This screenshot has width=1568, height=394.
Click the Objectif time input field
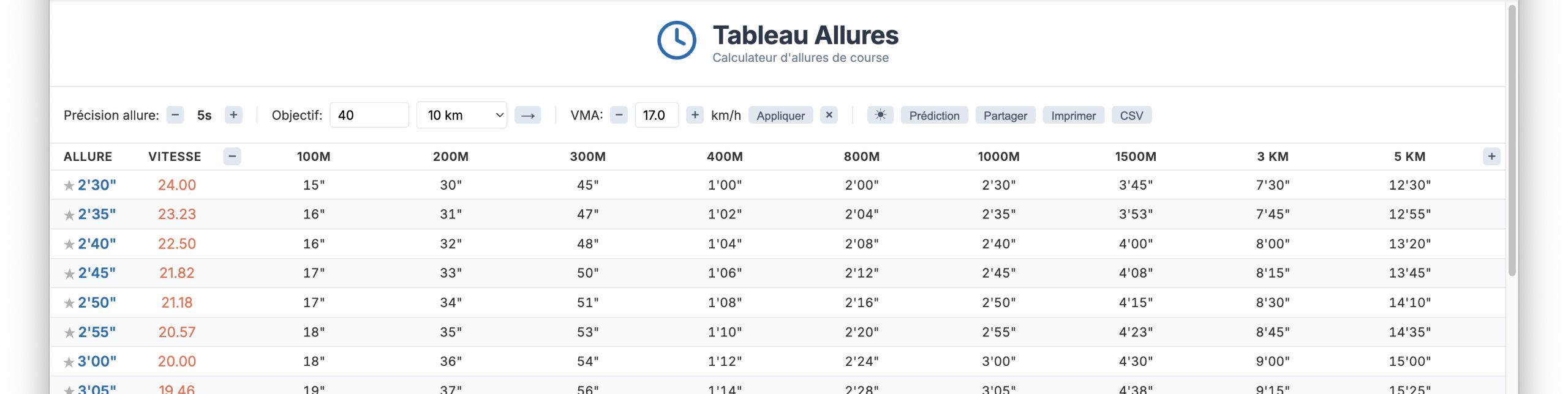369,115
